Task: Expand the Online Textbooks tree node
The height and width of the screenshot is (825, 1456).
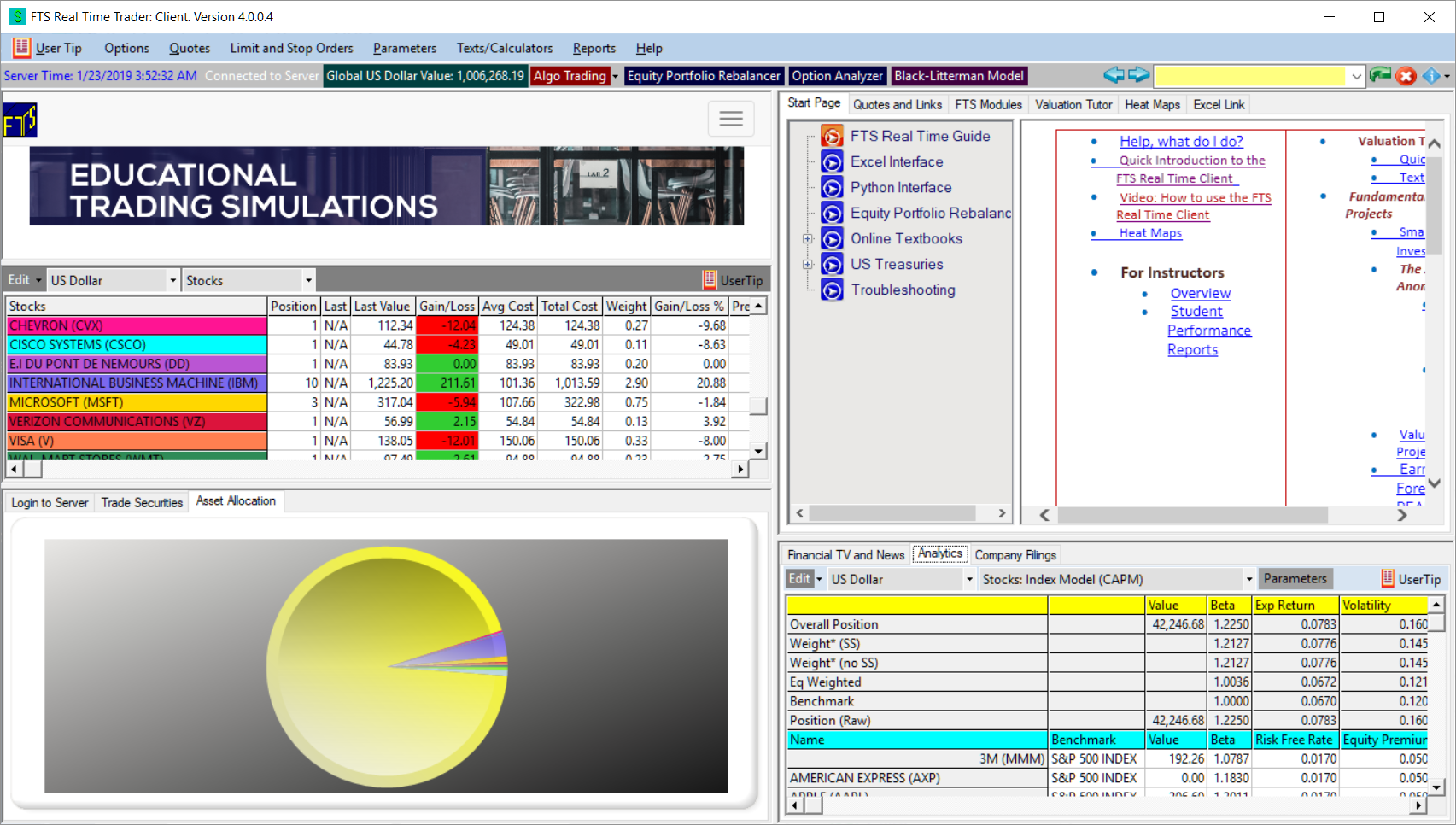Action: tap(807, 239)
